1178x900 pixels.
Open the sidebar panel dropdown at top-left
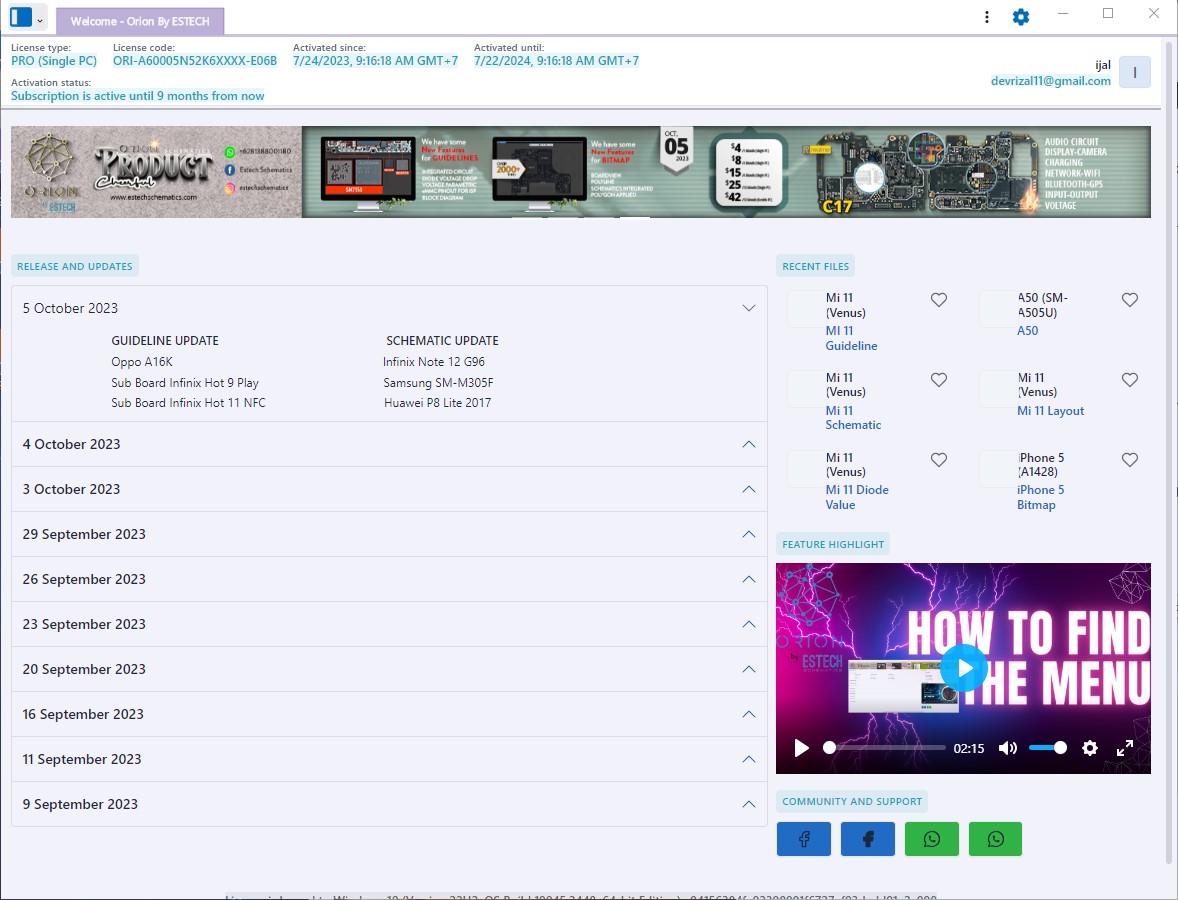[x=39, y=19]
